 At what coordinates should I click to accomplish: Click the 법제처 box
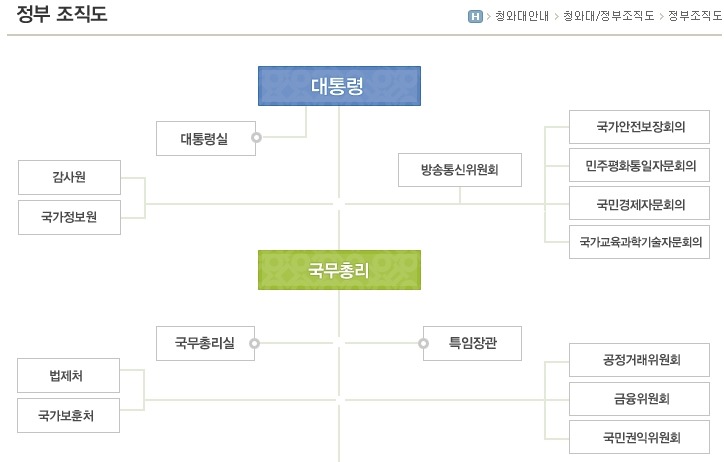[69, 376]
